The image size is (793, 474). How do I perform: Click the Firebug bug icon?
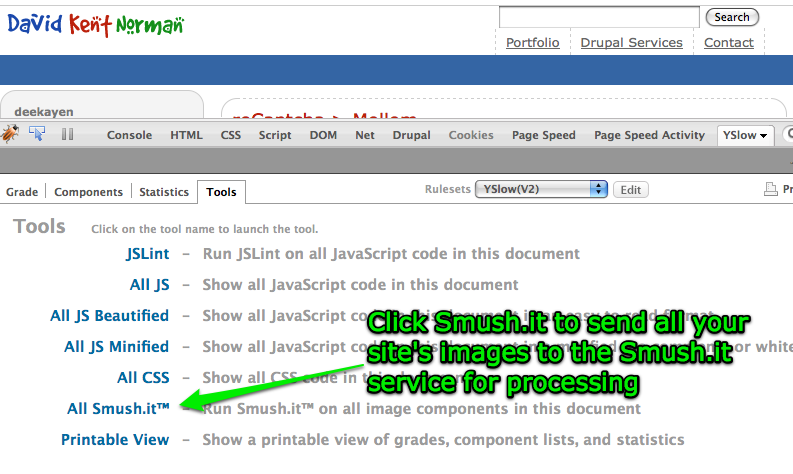10,134
